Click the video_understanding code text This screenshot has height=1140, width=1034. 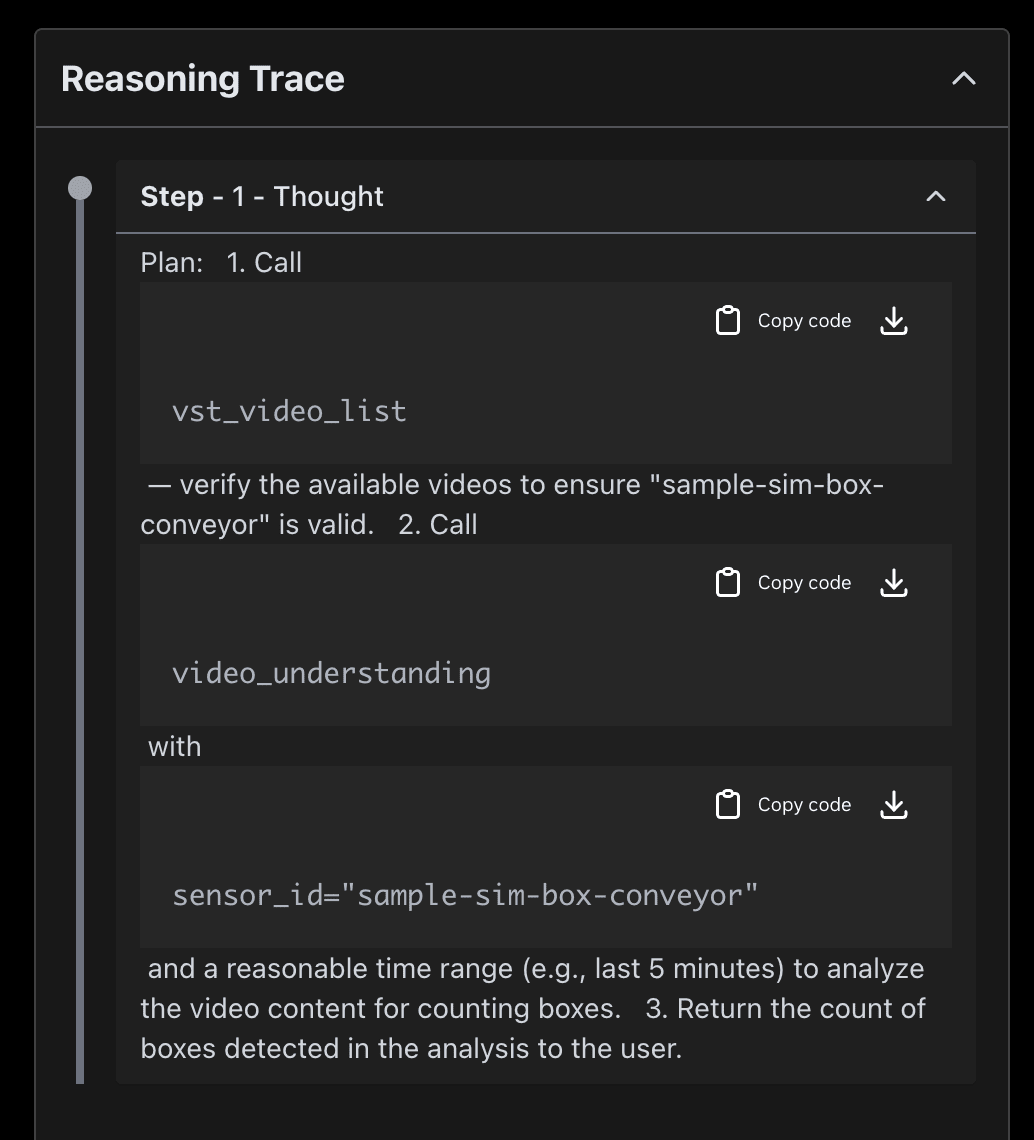coord(332,673)
